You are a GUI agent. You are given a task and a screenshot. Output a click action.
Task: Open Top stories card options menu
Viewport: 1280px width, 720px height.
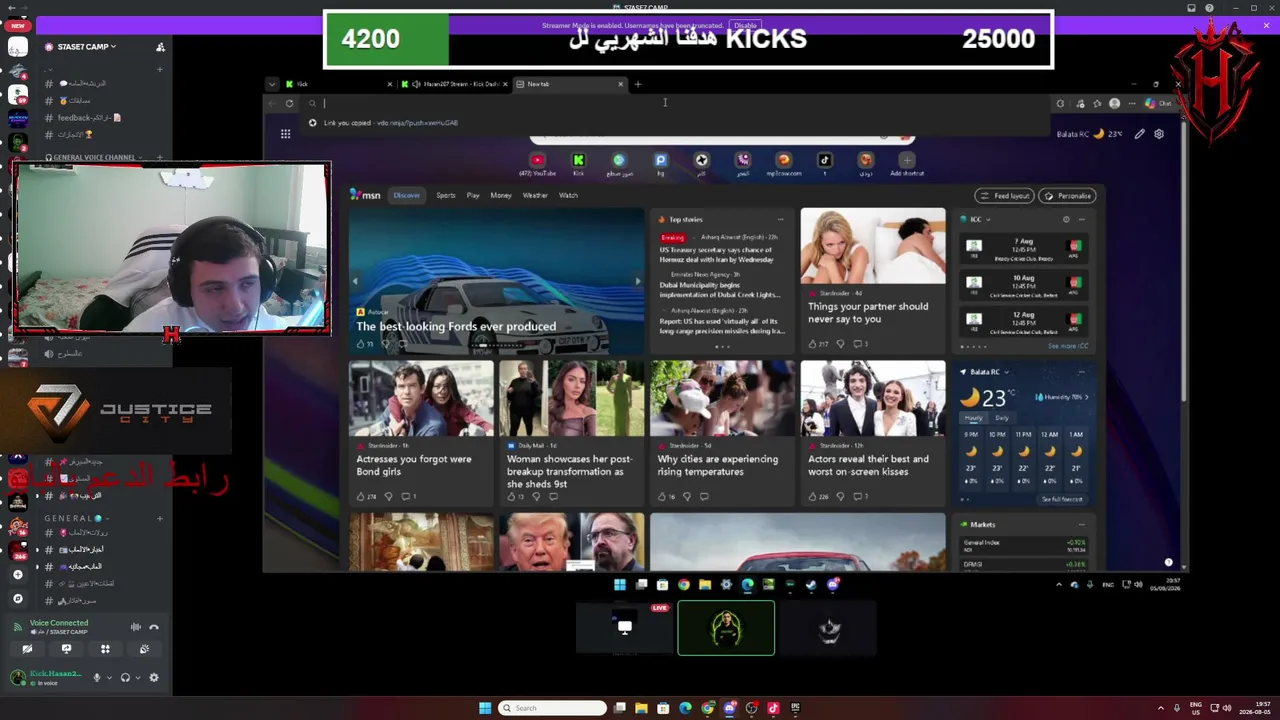[780, 219]
